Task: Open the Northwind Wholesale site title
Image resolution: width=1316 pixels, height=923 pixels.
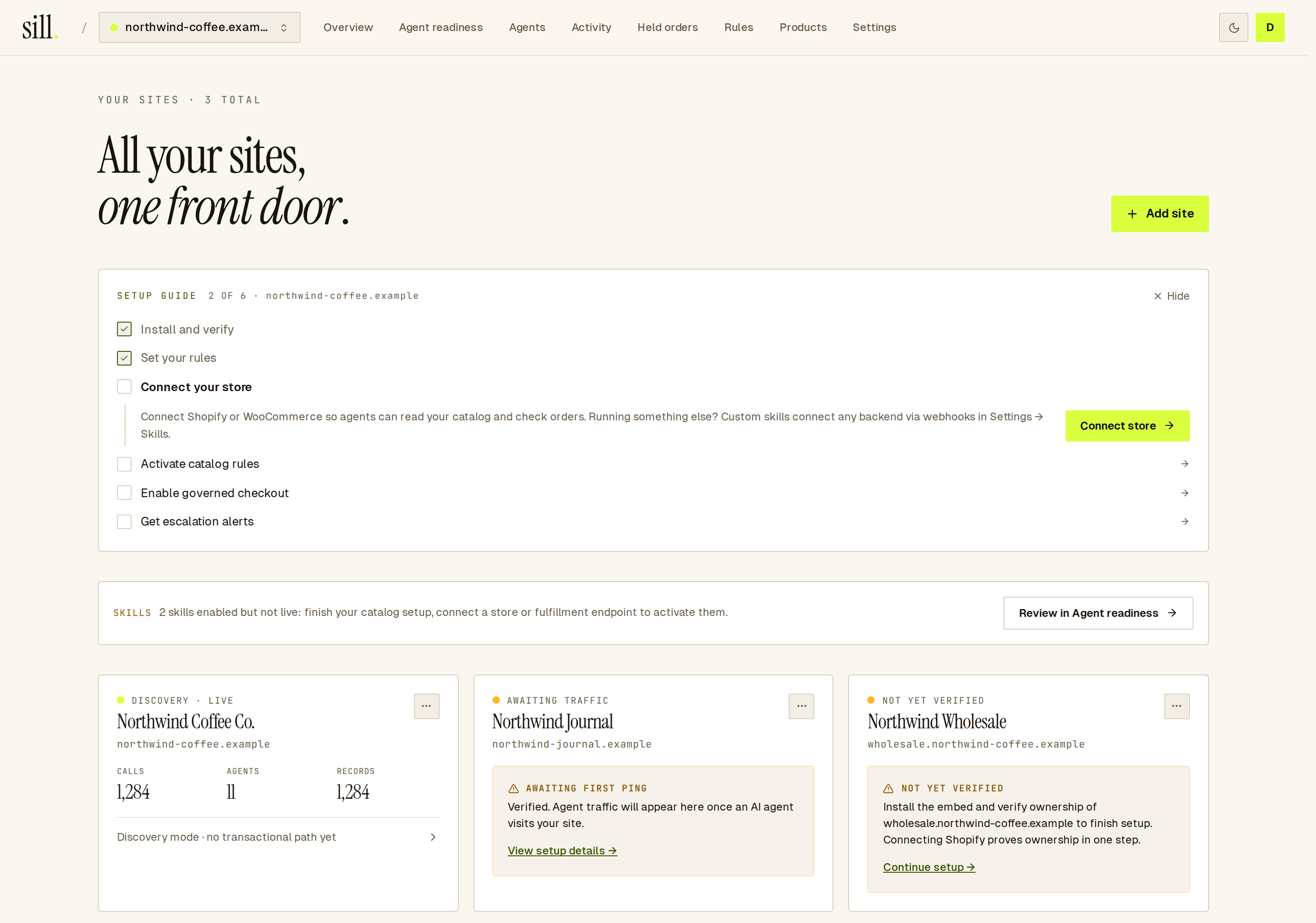Action: point(937,722)
